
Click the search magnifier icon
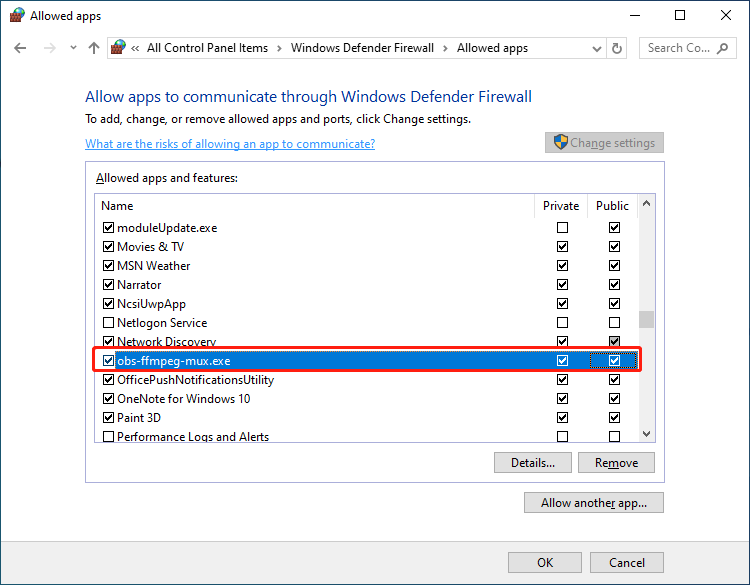click(x=723, y=48)
